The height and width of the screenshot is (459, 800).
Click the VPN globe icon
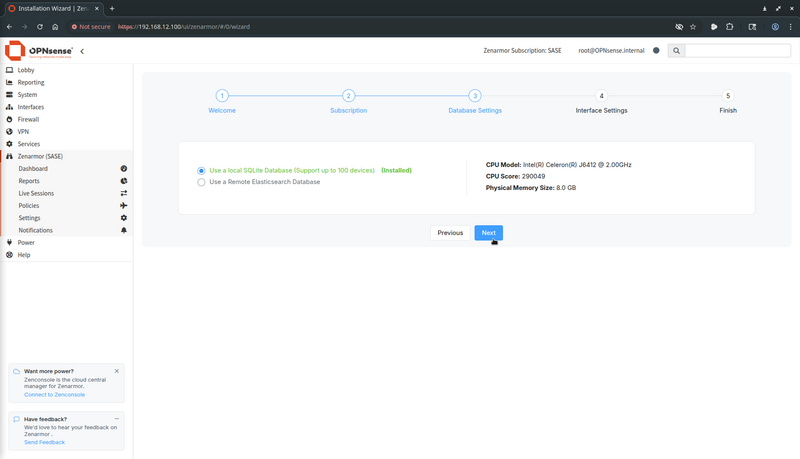pyautogui.click(x=9, y=132)
